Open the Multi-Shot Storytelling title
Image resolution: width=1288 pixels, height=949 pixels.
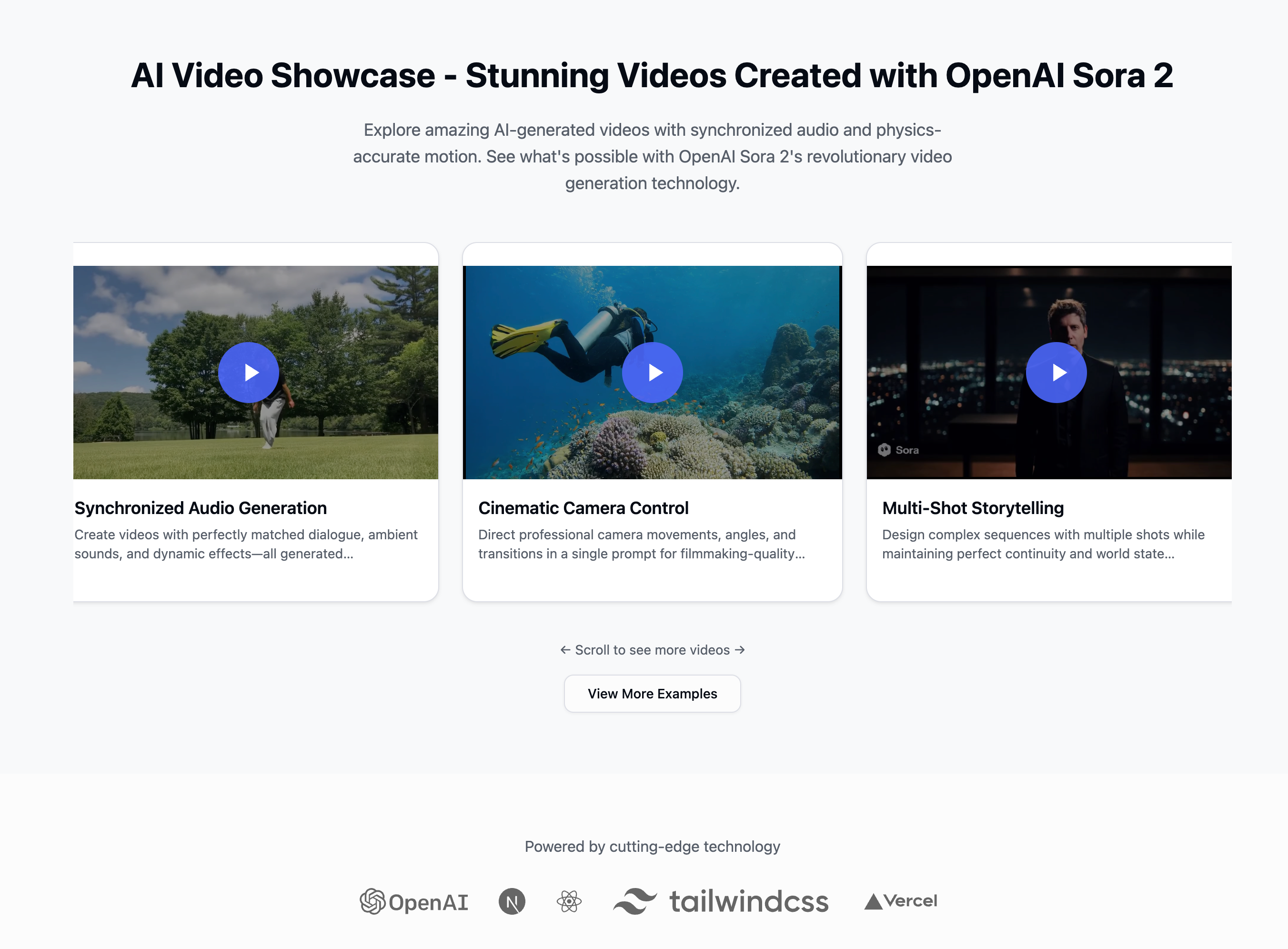(x=973, y=508)
